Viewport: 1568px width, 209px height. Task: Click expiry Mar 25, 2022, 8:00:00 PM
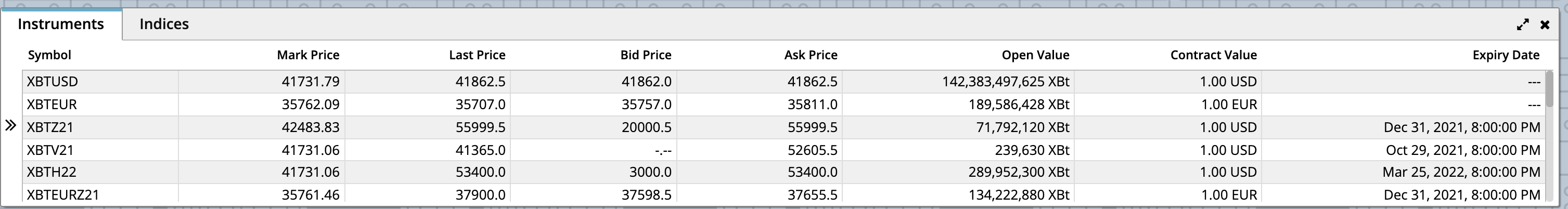pyautogui.click(x=1461, y=172)
